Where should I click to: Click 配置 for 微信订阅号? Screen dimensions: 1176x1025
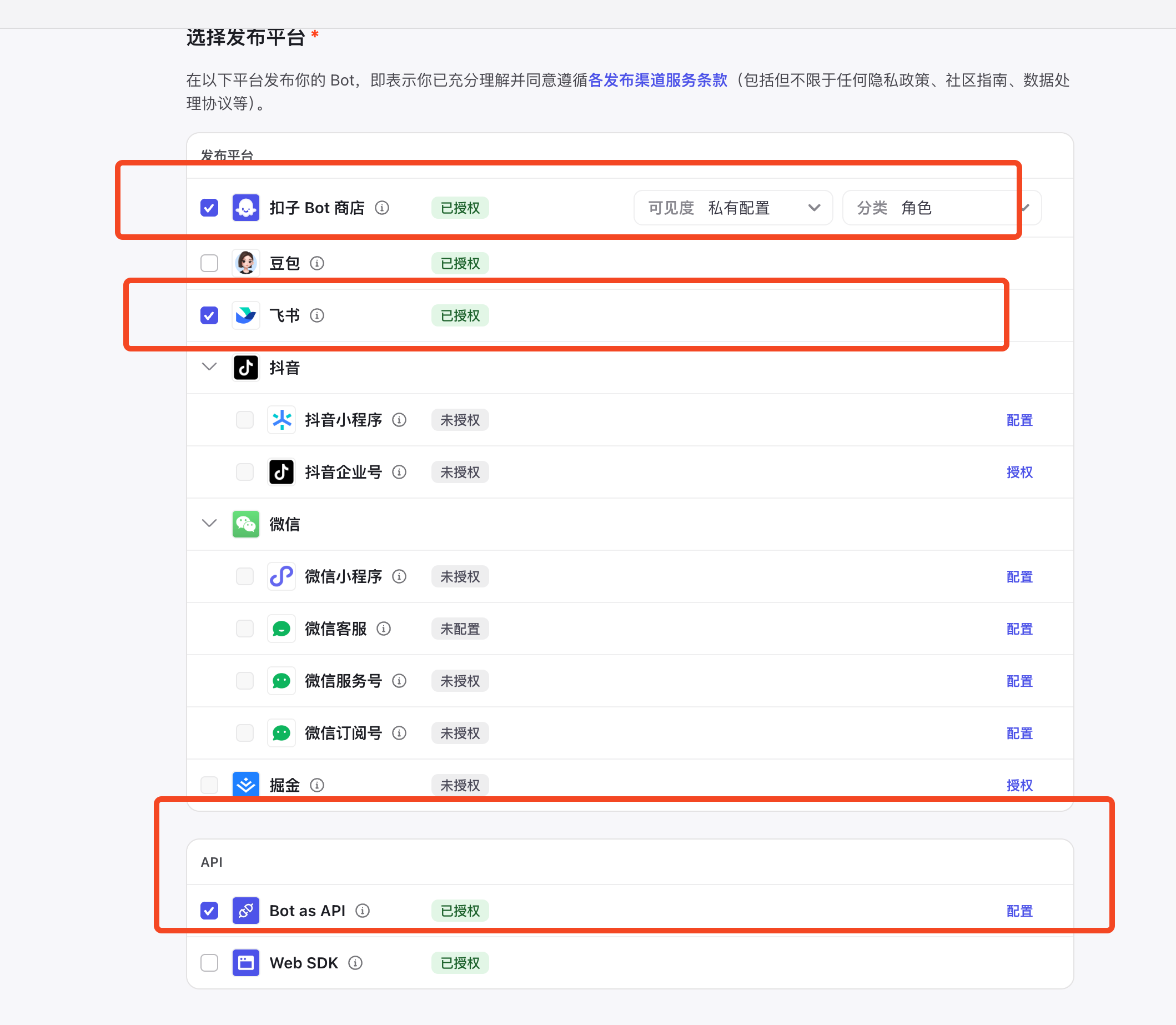click(1019, 733)
